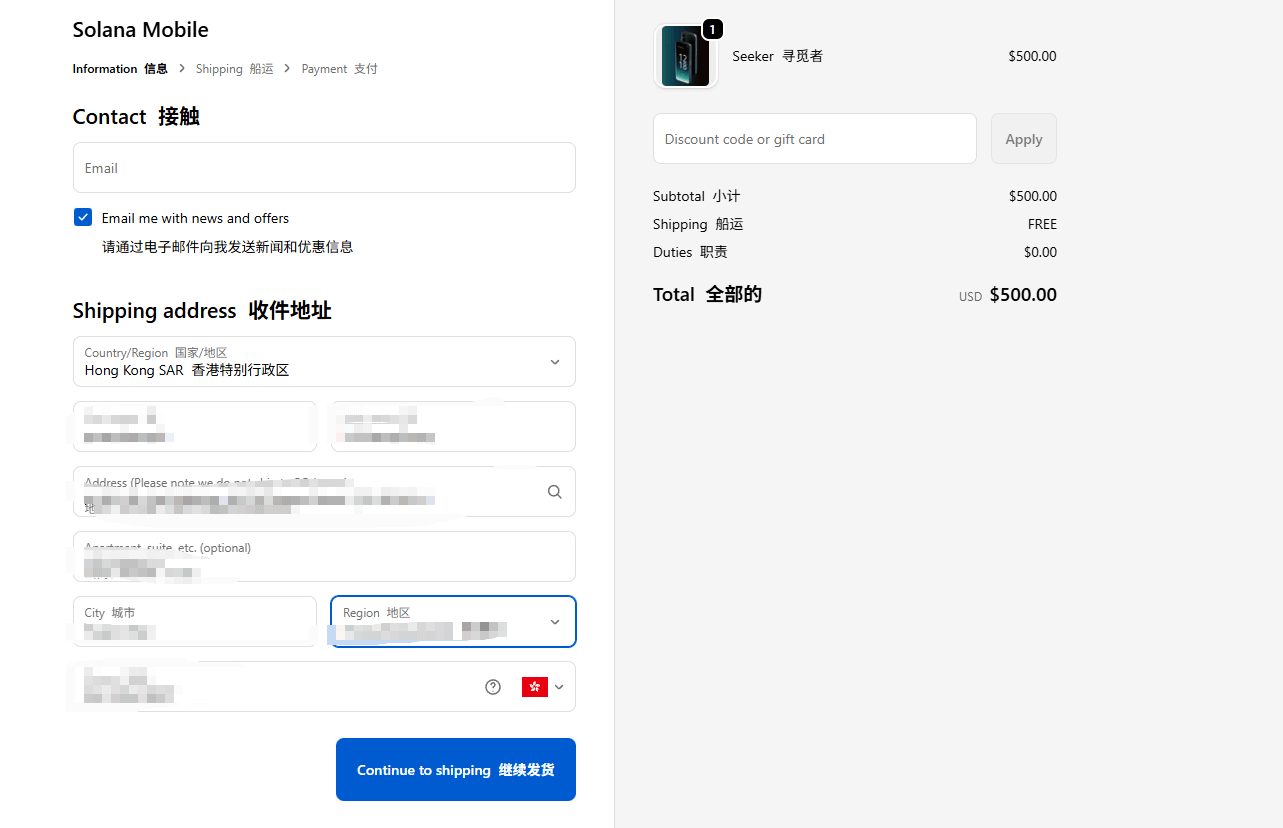
Task: Uncheck Email me with news and offers
Action: pyautogui.click(x=83, y=218)
